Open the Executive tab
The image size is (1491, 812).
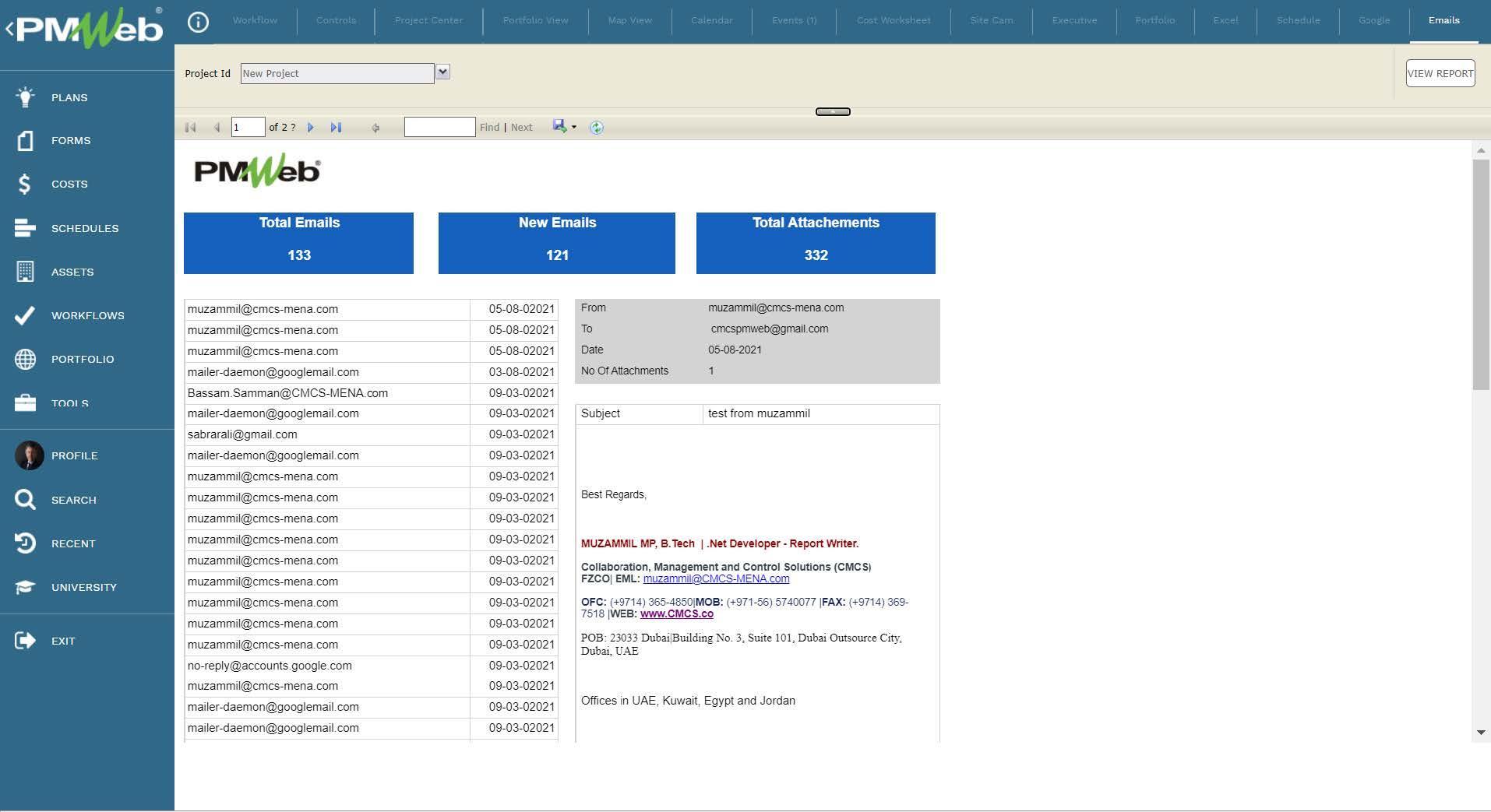click(x=1074, y=20)
